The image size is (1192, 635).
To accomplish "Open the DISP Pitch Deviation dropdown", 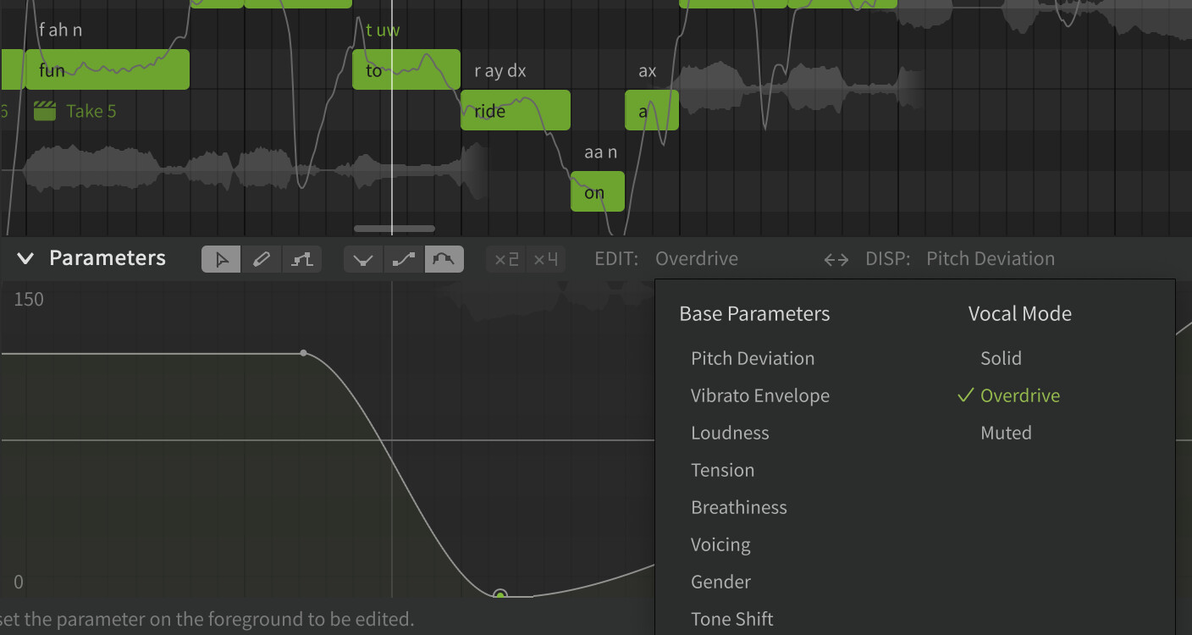I will click(x=990, y=259).
